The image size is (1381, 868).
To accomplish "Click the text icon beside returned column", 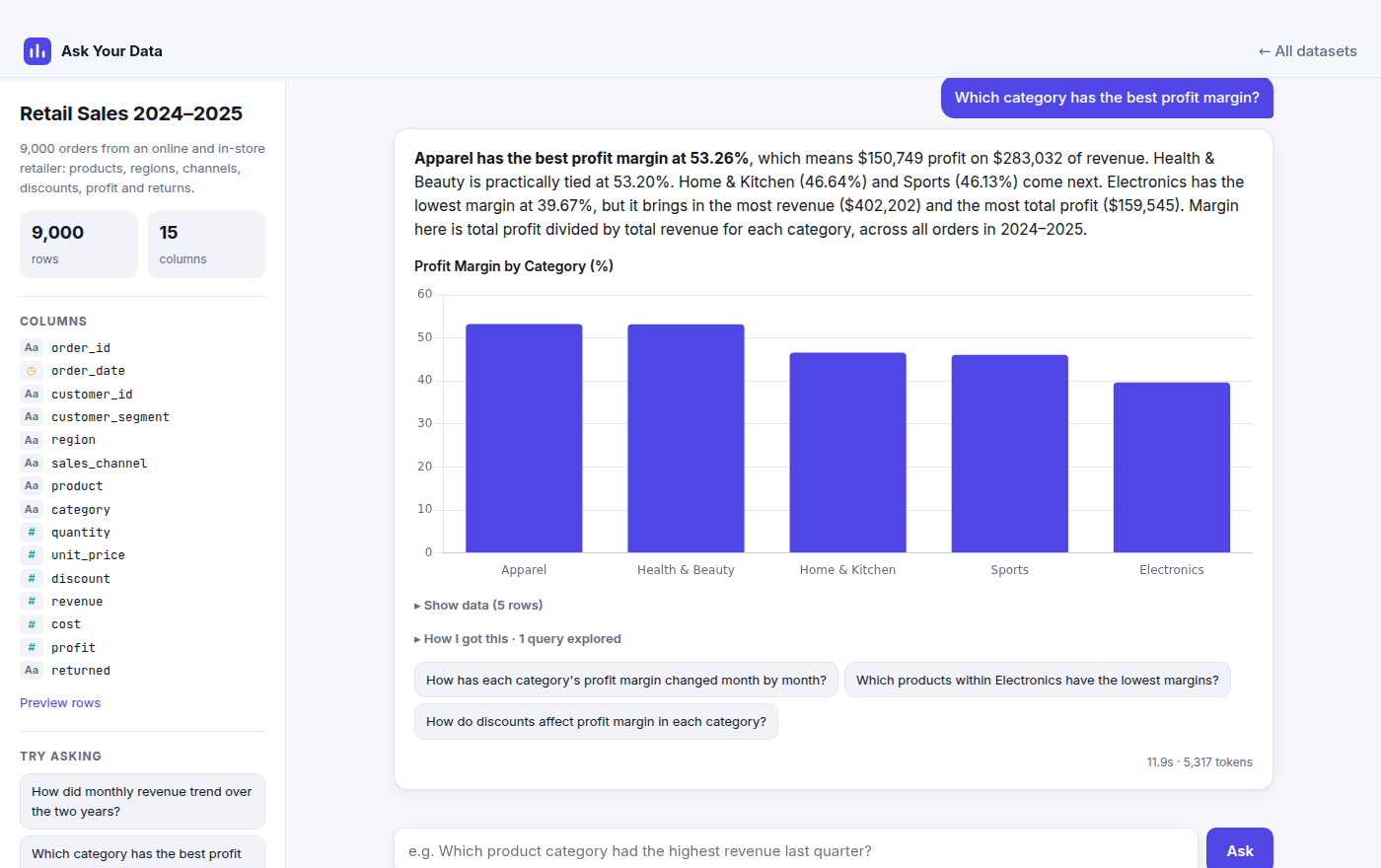I will click(32, 670).
